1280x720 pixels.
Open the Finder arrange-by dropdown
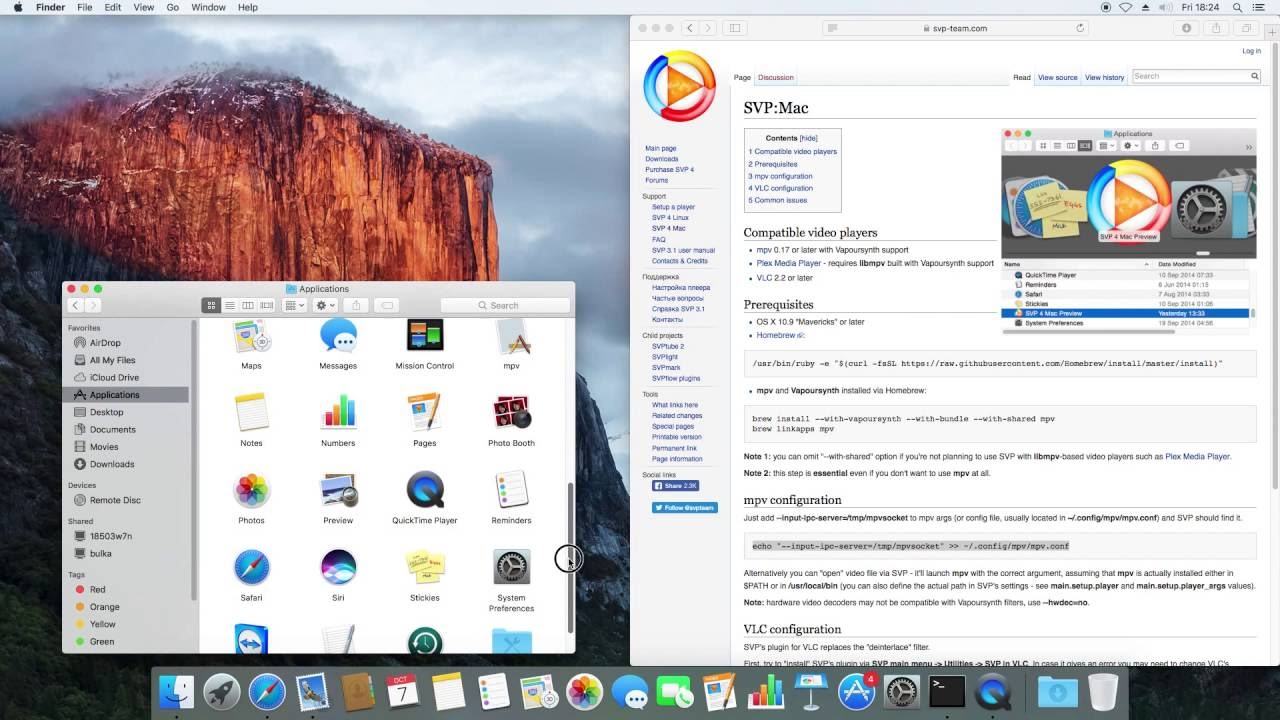(295, 305)
